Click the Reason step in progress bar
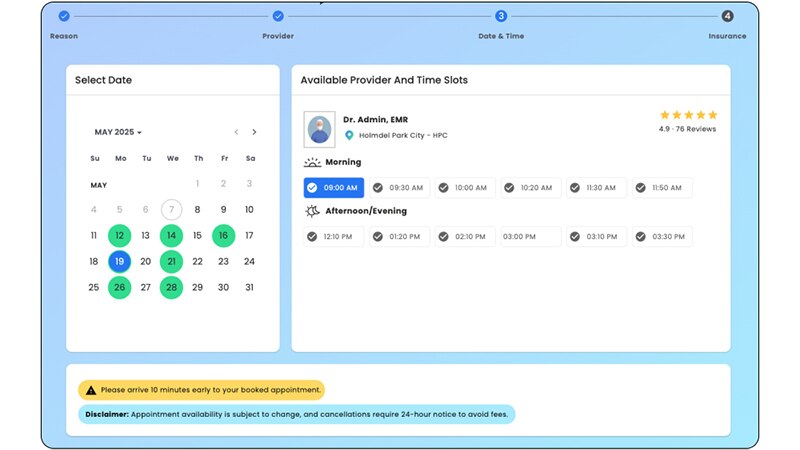Viewport: 800px width, 450px height. click(64, 16)
